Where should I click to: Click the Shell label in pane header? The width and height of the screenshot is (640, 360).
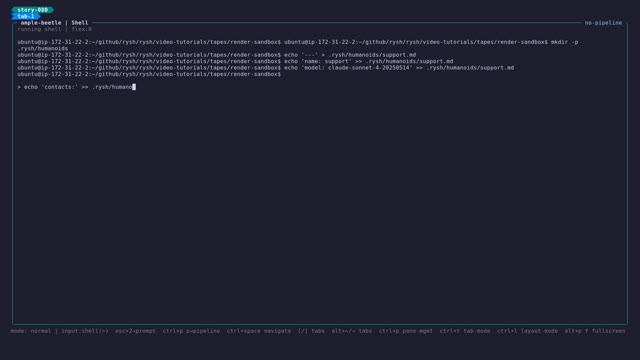[80, 23]
